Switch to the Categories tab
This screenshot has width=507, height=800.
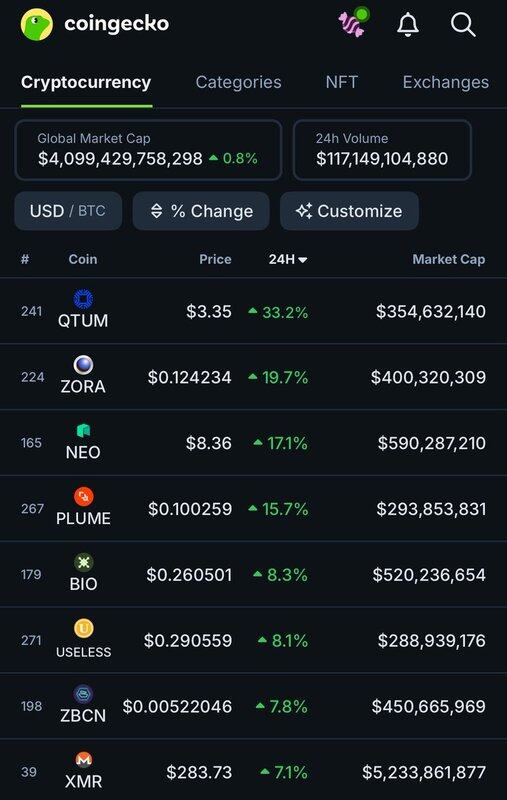[x=238, y=82]
